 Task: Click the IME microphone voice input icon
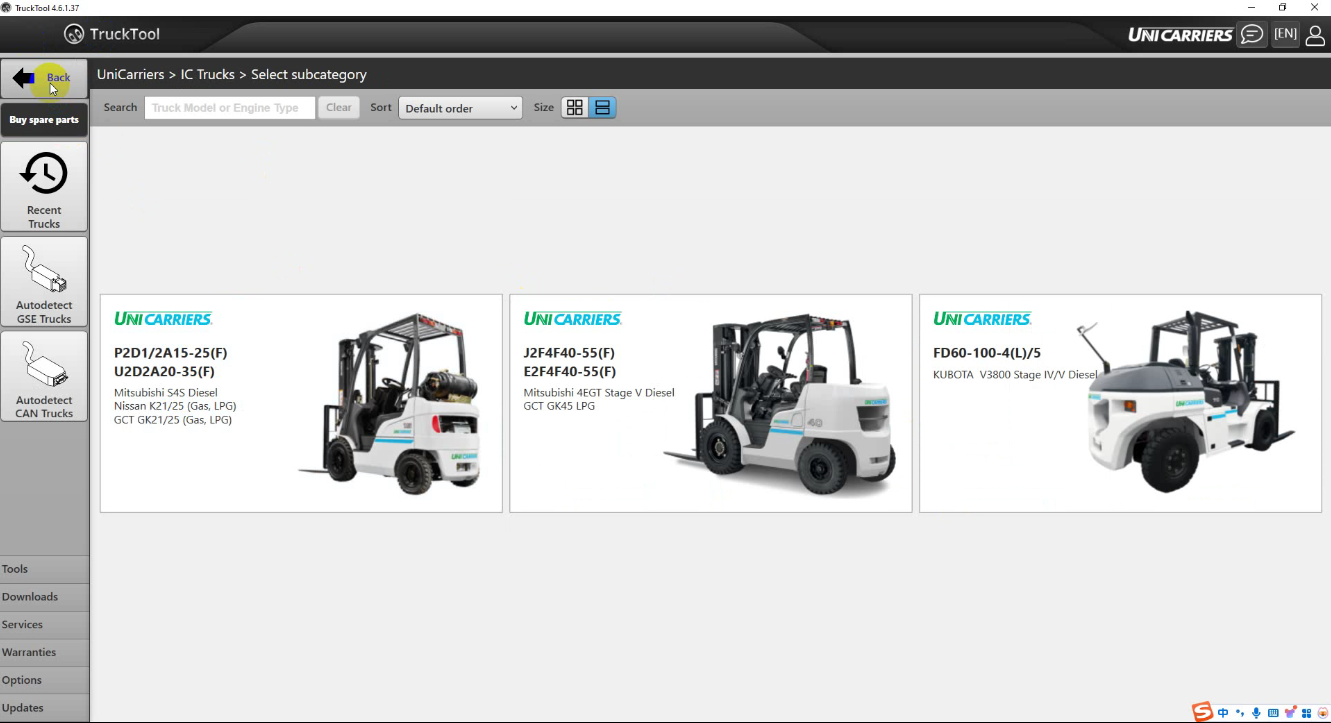pos(1256,713)
